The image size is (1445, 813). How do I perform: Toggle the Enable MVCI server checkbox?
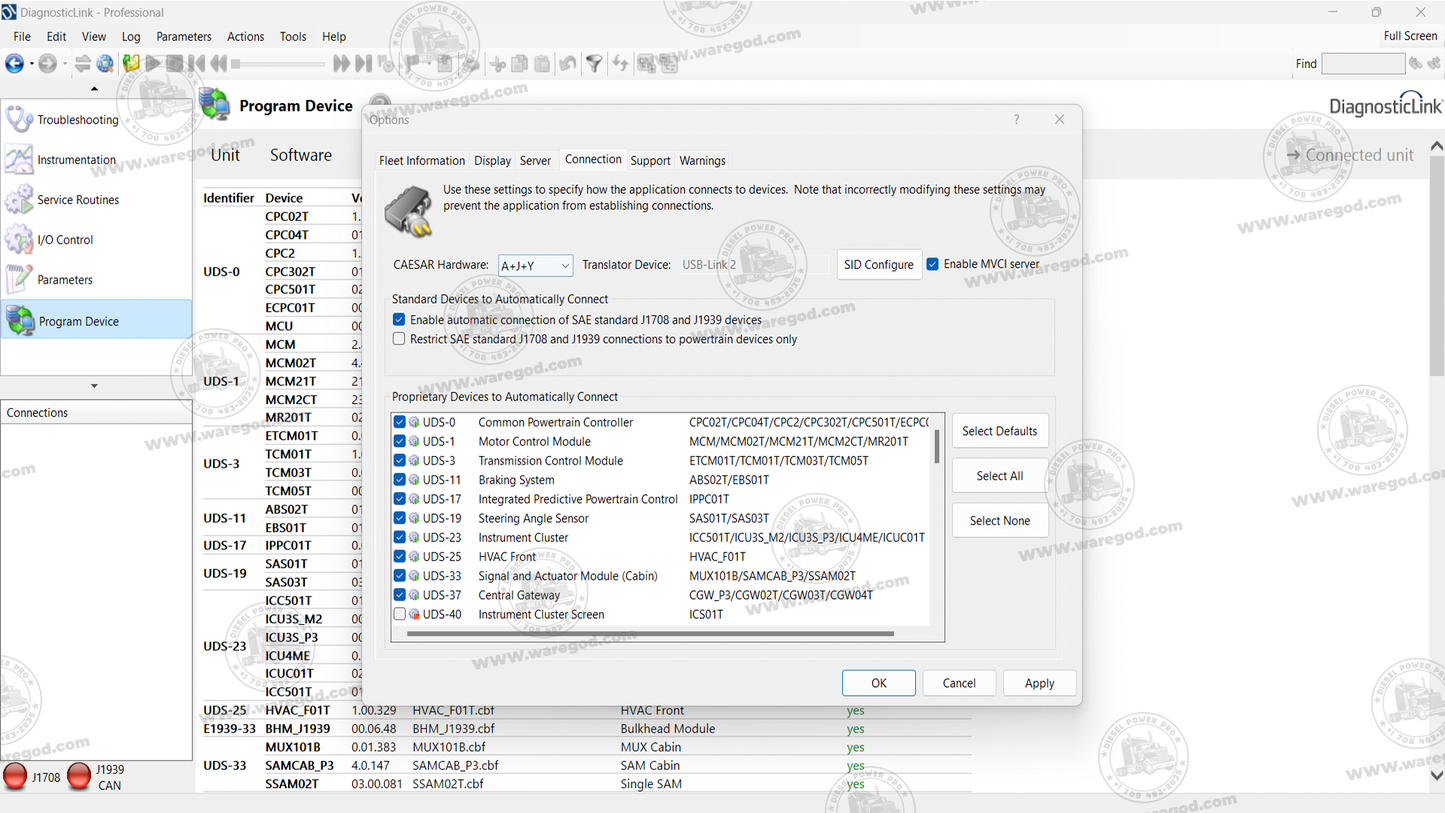(932, 264)
